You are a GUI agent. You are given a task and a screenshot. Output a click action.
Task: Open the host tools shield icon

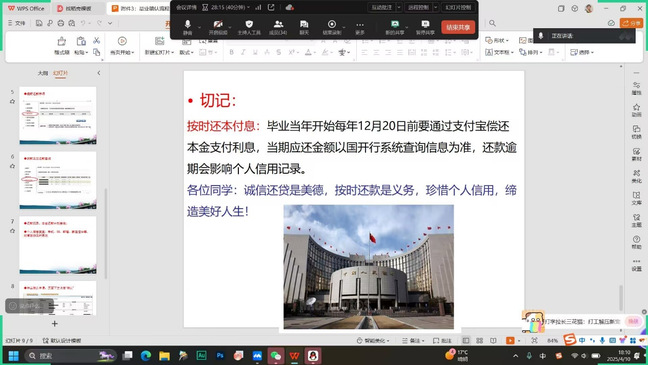(249, 27)
